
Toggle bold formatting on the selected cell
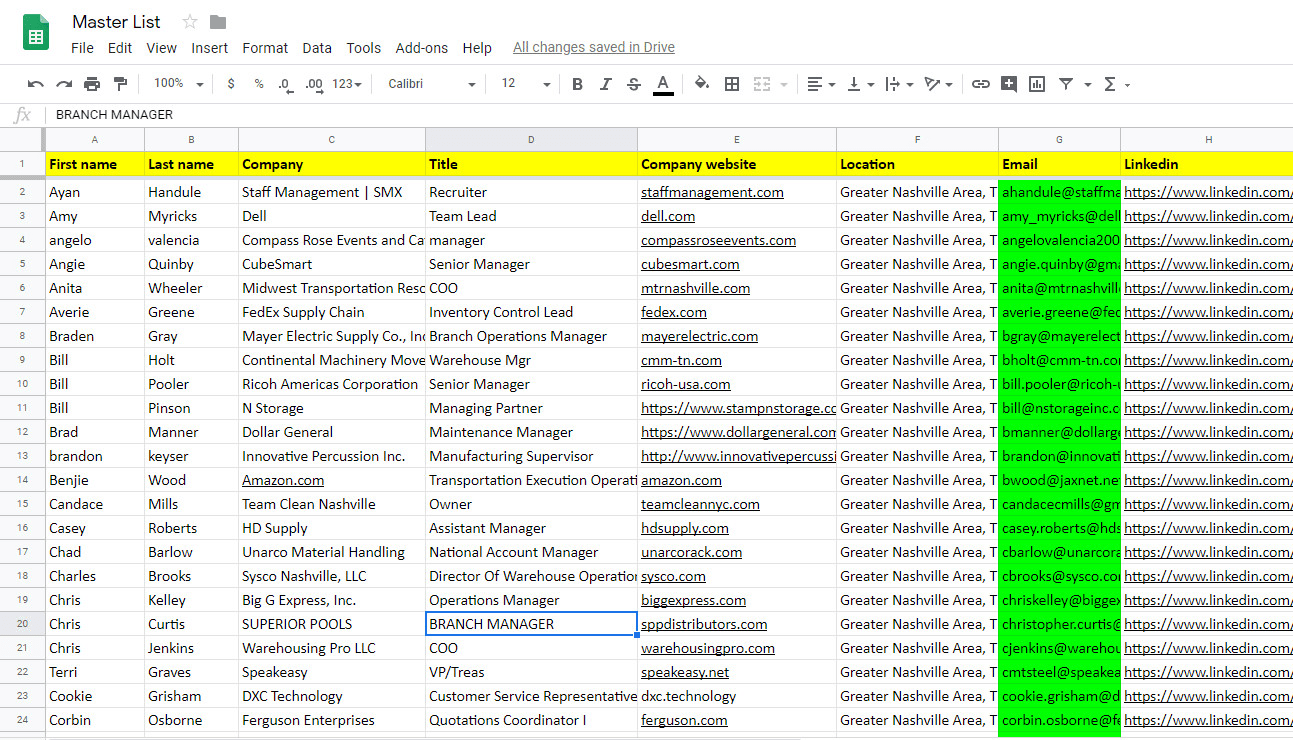[577, 84]
